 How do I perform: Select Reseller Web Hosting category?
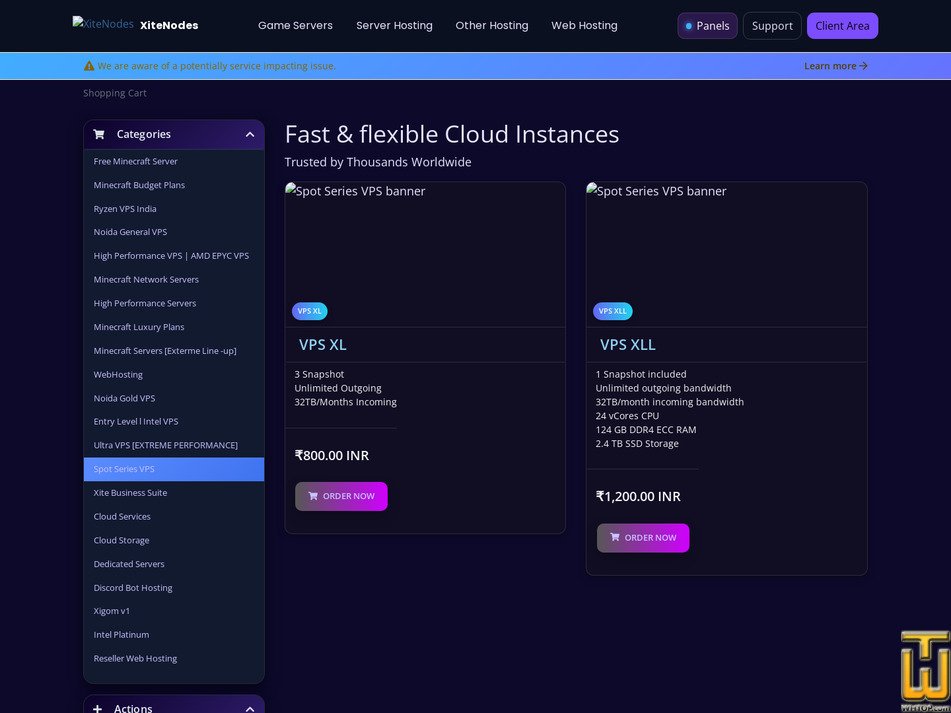(173, 658)
